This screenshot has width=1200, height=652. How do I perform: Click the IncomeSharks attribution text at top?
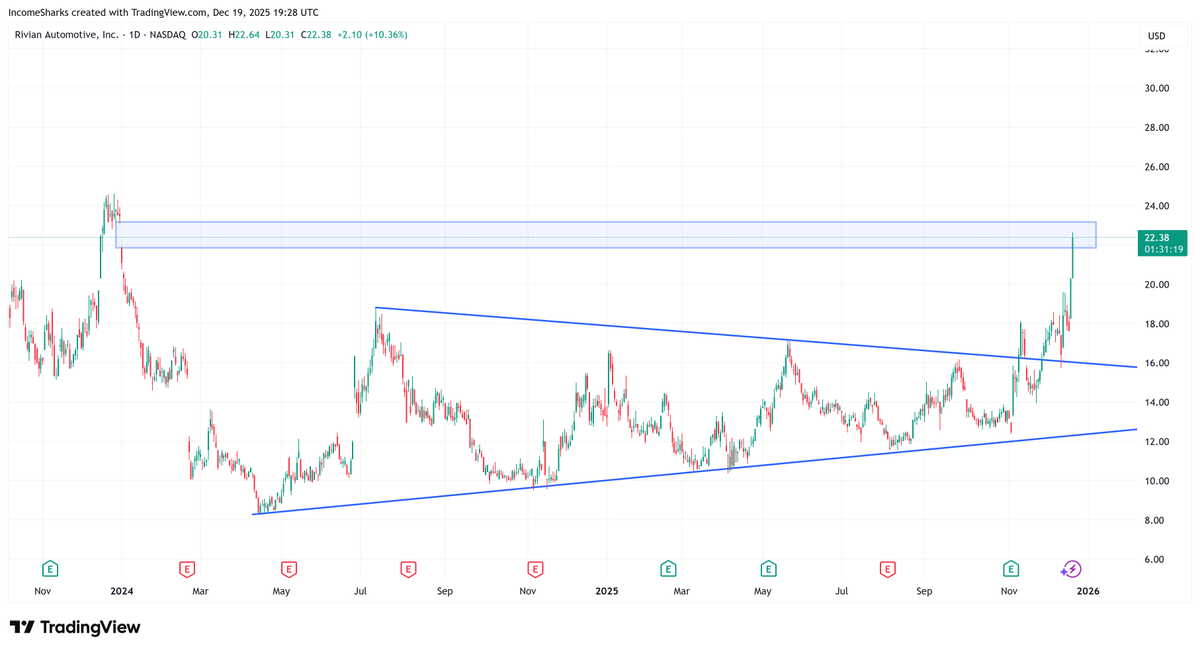point(164,12)
